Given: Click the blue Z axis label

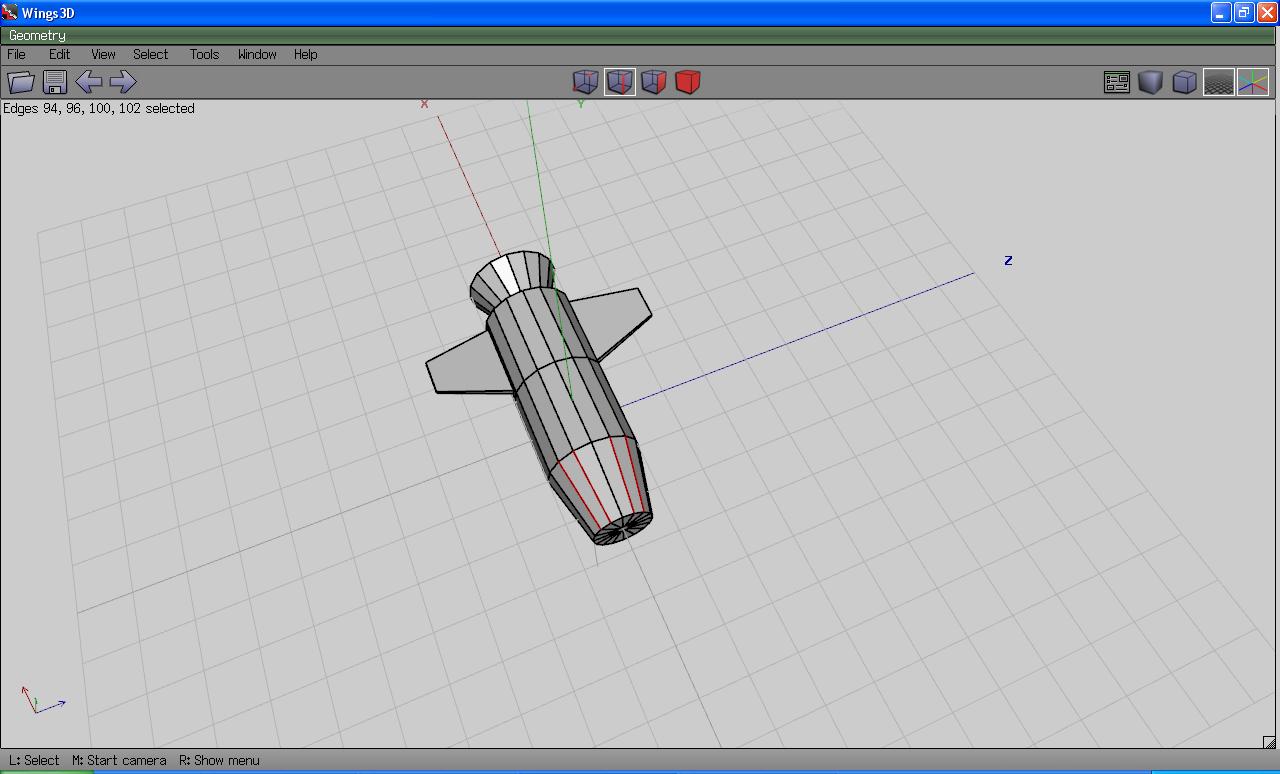Looking at the screenshot, I should tap(1008, 260).
